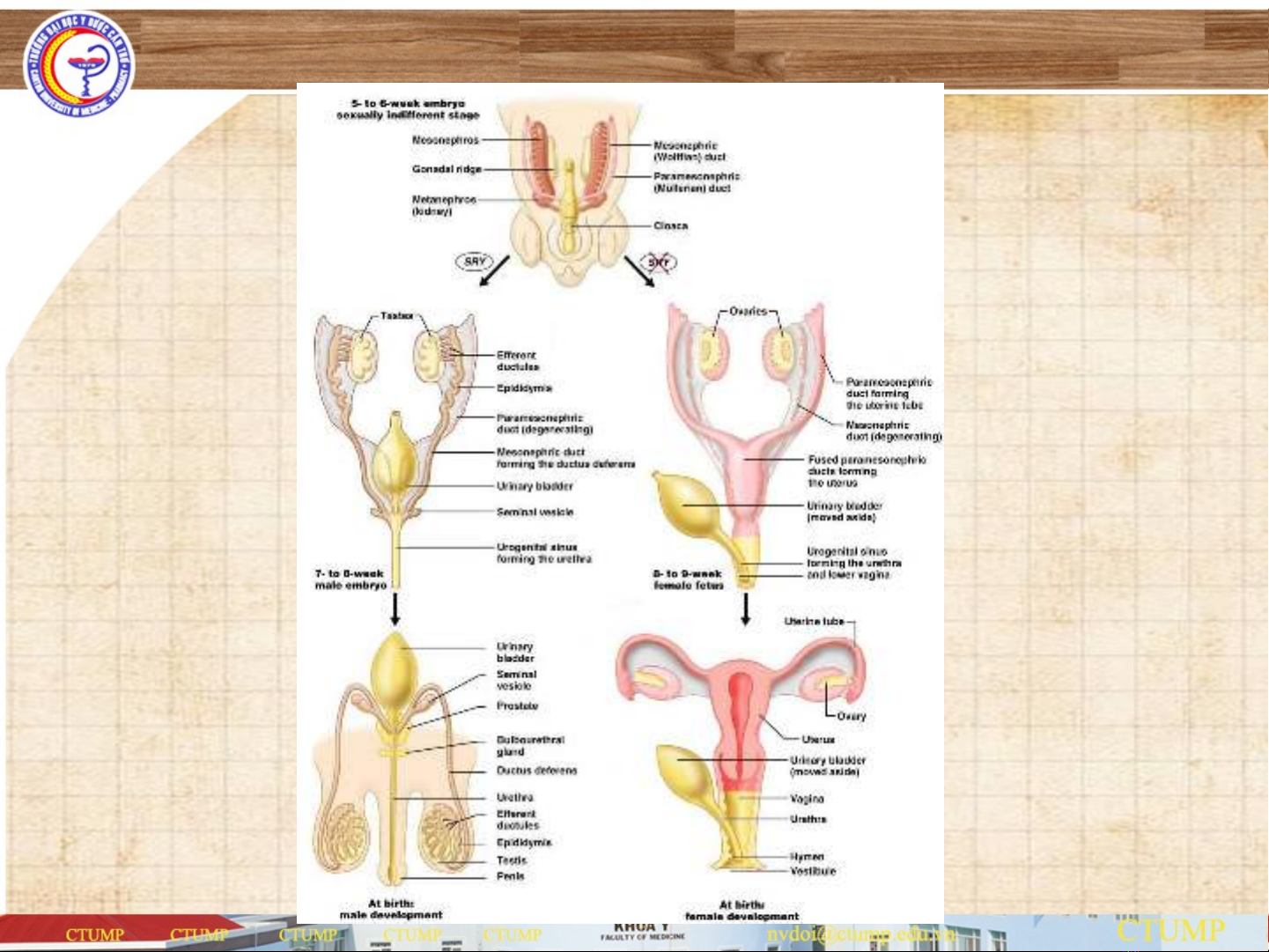This screenshot has width=1269, height=952.
Task: Select the Metanephros (kidney) label
Action: [444, 206]
